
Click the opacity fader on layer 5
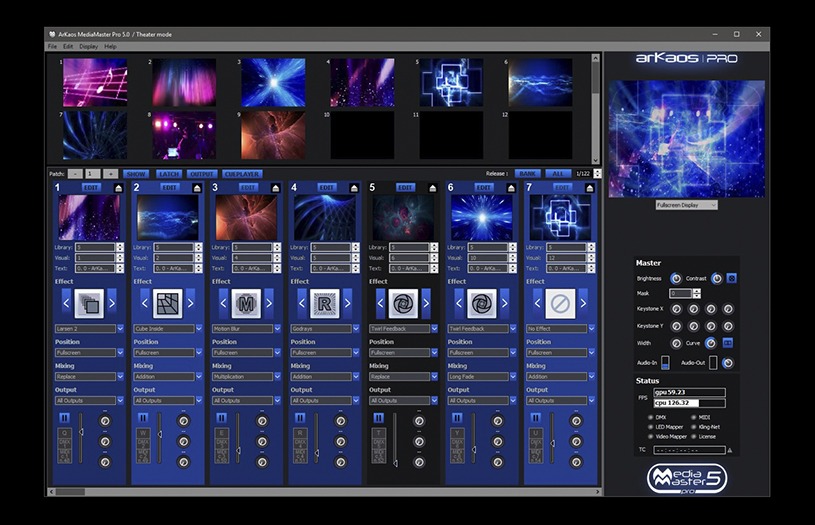click(395, 438)
